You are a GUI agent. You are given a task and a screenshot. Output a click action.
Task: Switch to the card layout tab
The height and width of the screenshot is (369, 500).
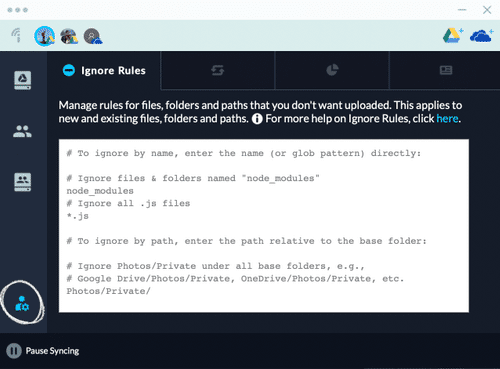(x=446, y=70)
